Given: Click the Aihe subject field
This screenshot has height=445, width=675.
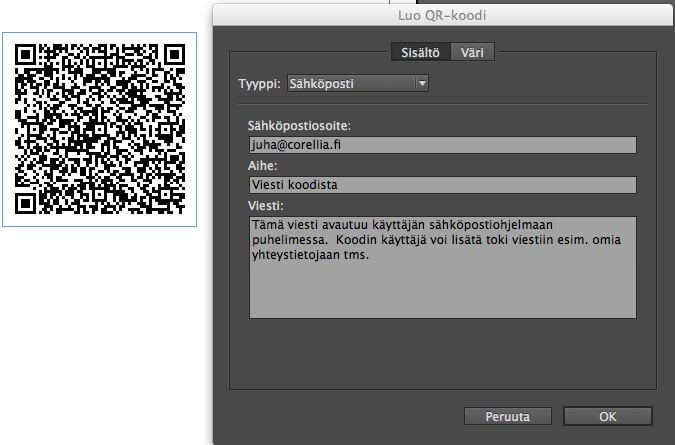Looking at the screenshot, I should click(443, 185).
